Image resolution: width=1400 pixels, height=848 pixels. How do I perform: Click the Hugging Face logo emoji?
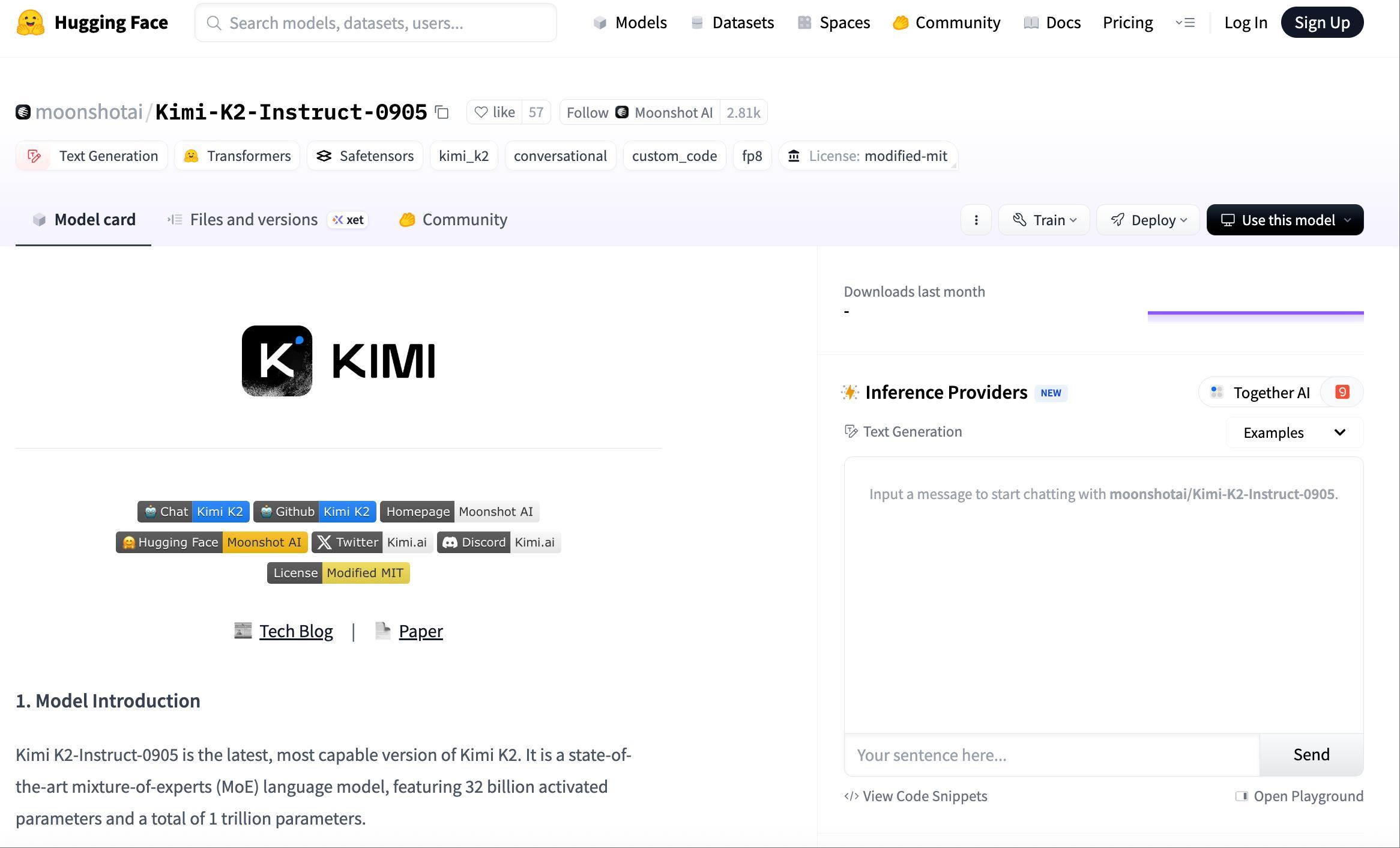pos(30,23)
